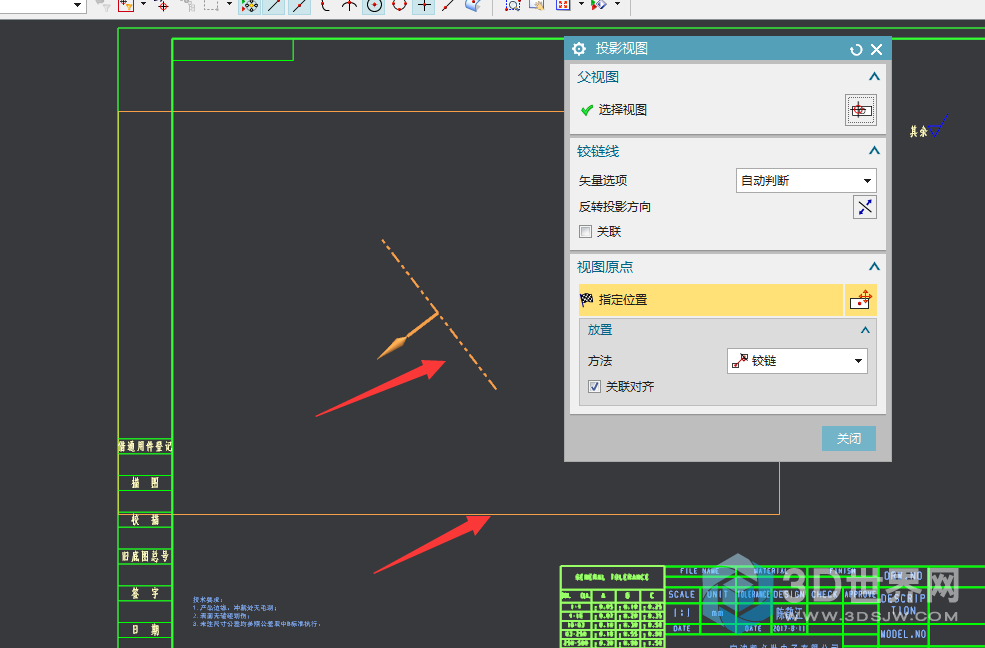Toggle the Intersection snap icon

[x=349, y=6]
